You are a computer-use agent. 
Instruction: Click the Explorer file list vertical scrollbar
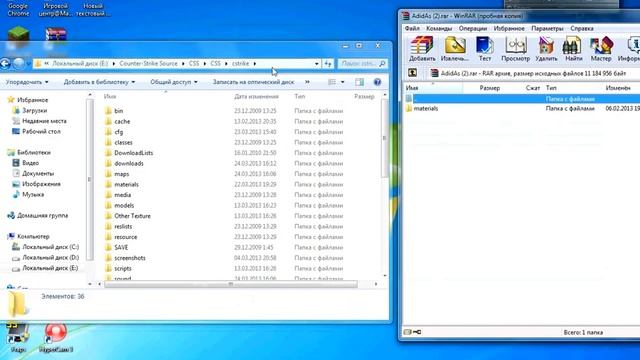(x=384, y=138)
